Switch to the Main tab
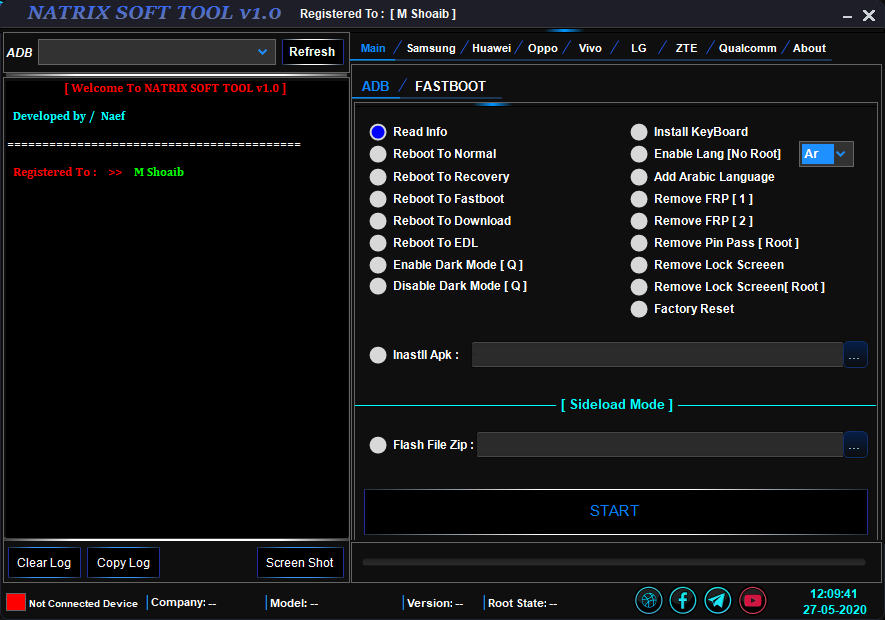This screenshot has height=620, width=885. 373,48
